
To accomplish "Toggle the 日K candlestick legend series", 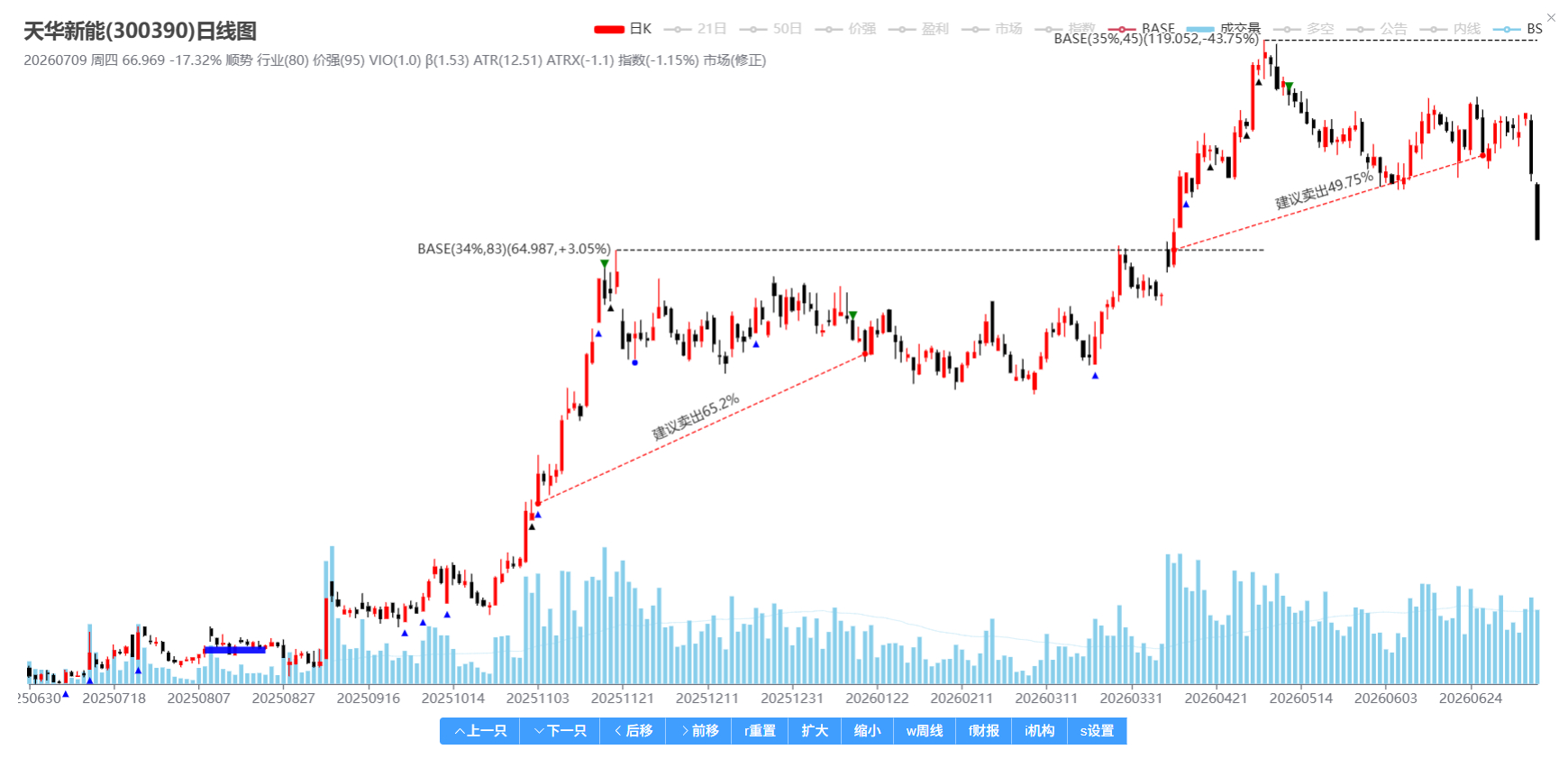I will click(623, 29).
